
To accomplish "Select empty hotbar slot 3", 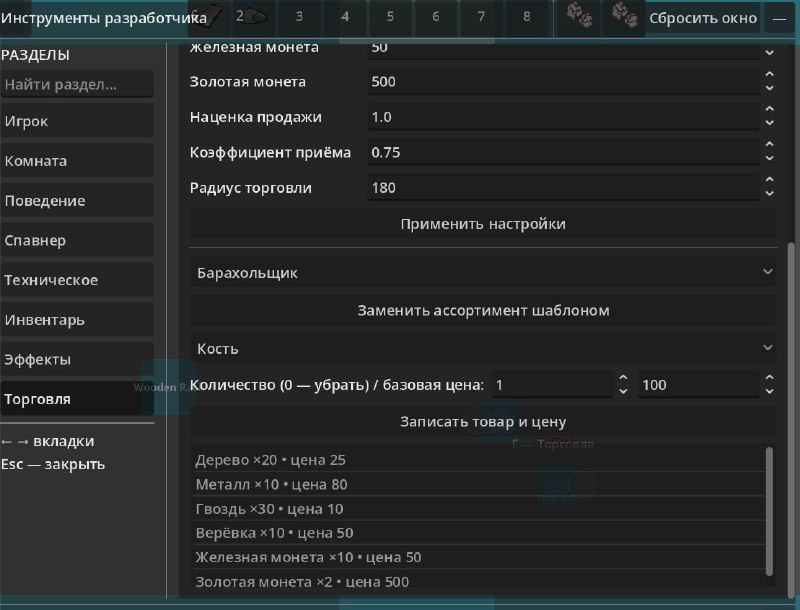I will click(x=299, y=17).
